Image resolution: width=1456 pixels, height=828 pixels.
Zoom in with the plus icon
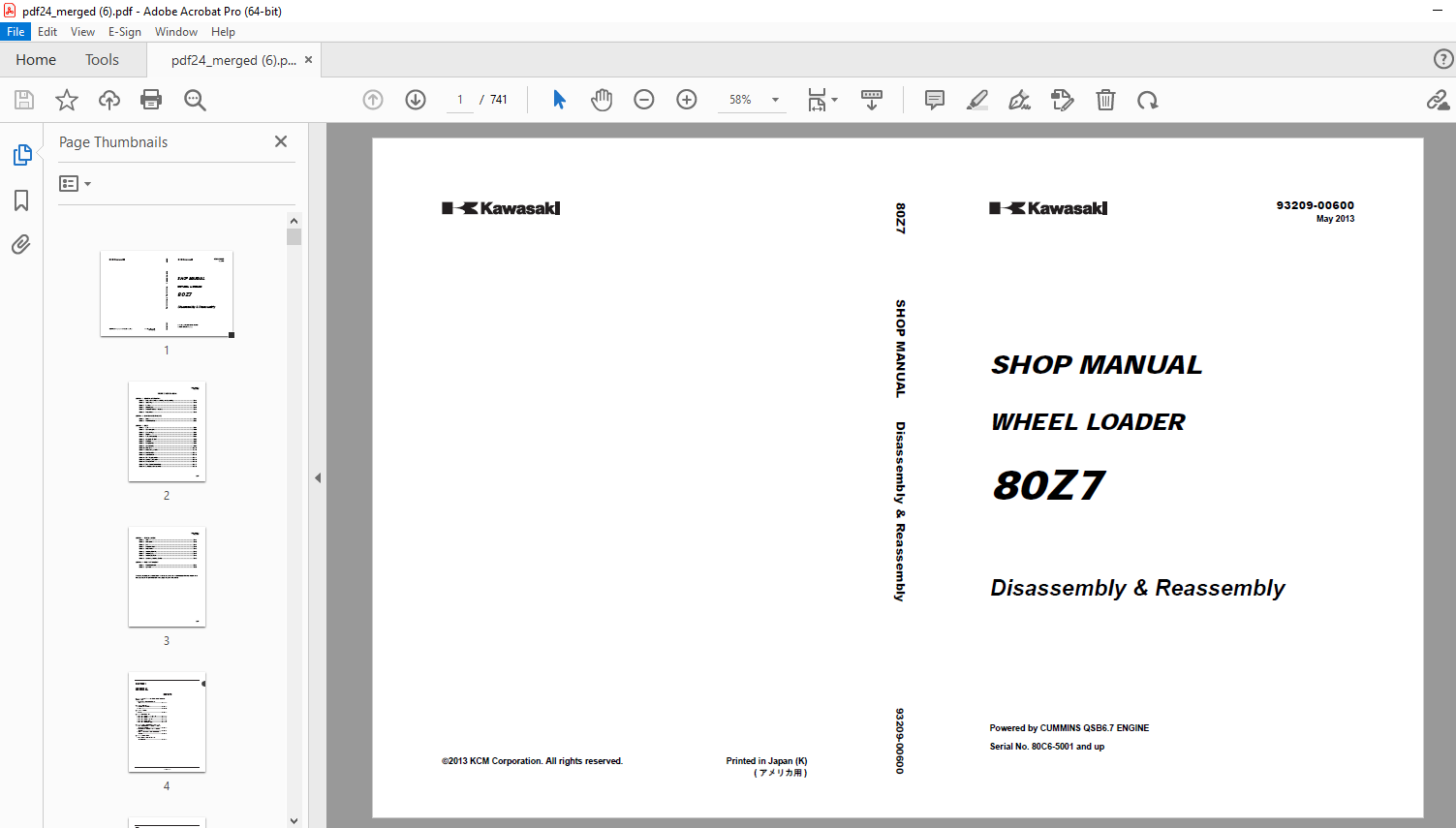click(687, 100)
